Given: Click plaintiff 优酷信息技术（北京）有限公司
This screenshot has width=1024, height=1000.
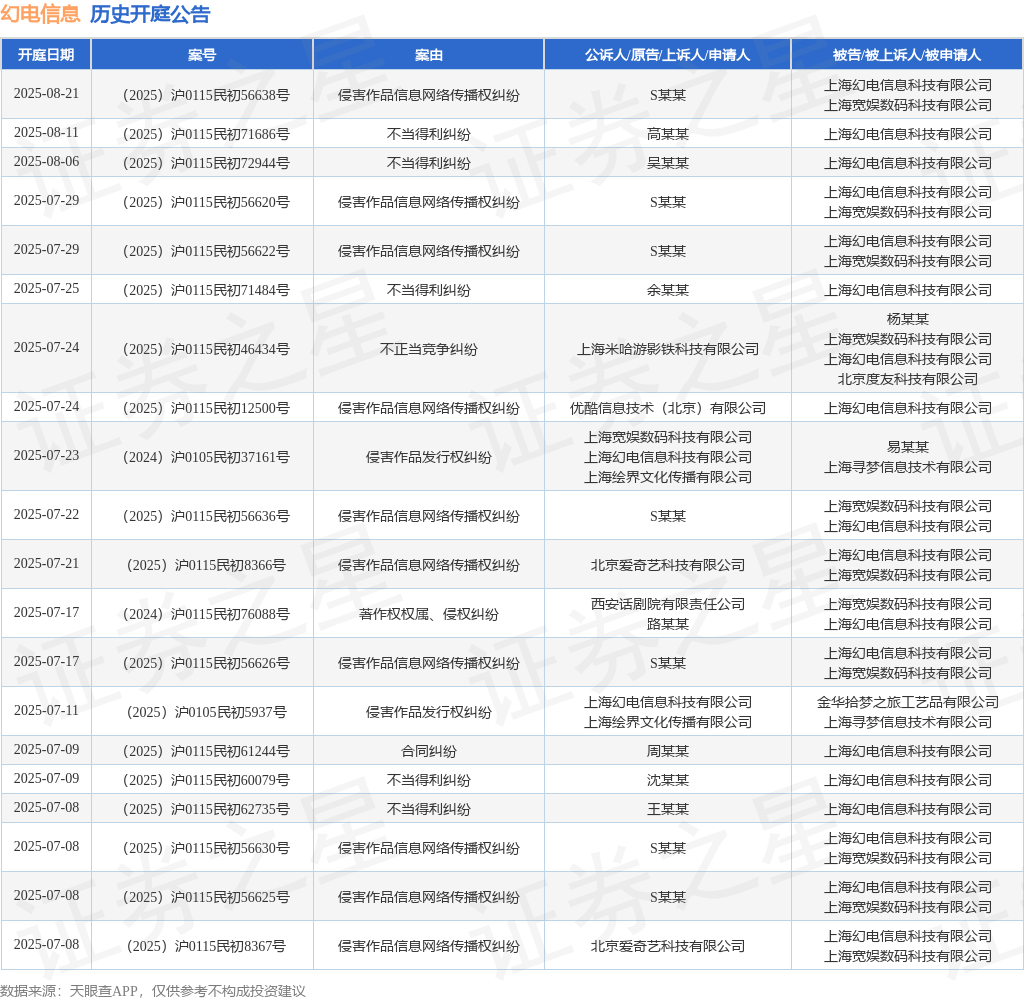Looking at the screenshot, I should click(x=667, y=408).
